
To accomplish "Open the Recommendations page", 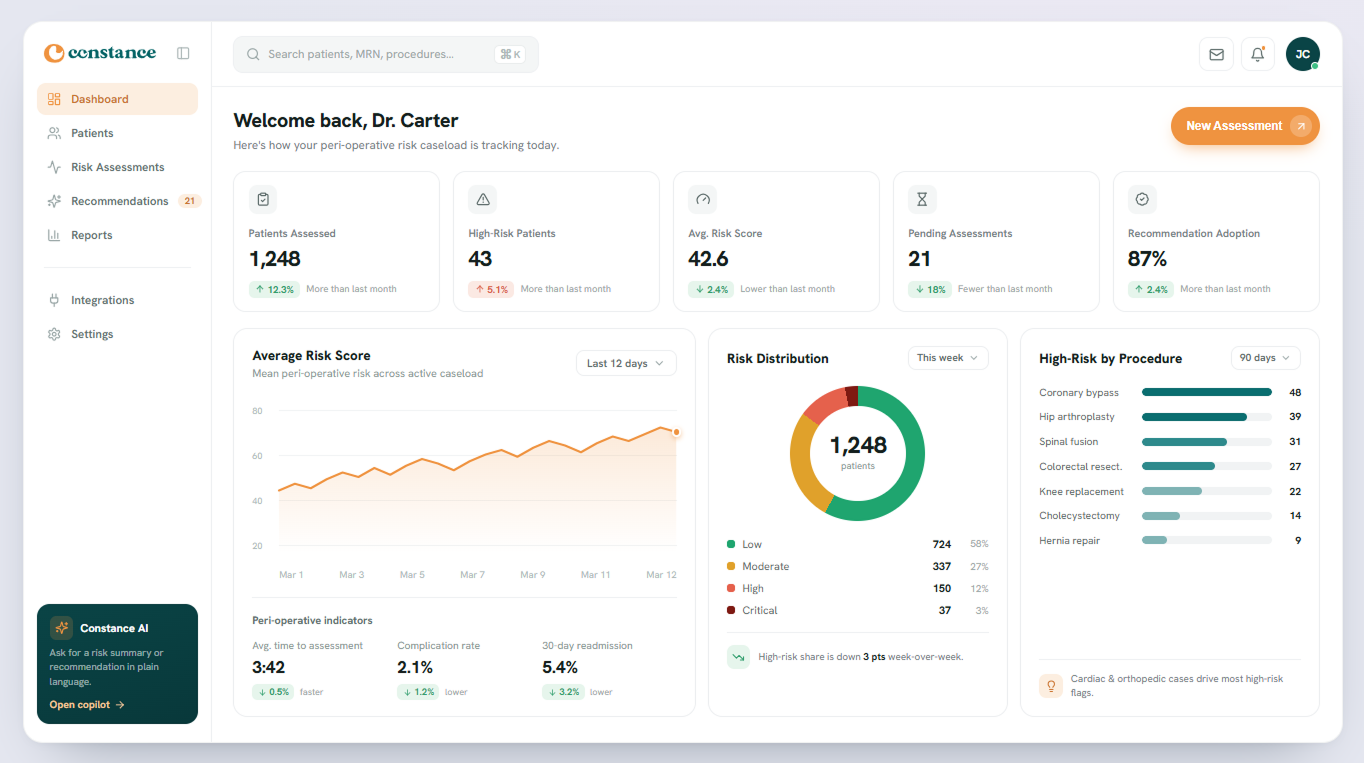I will 117,201.
